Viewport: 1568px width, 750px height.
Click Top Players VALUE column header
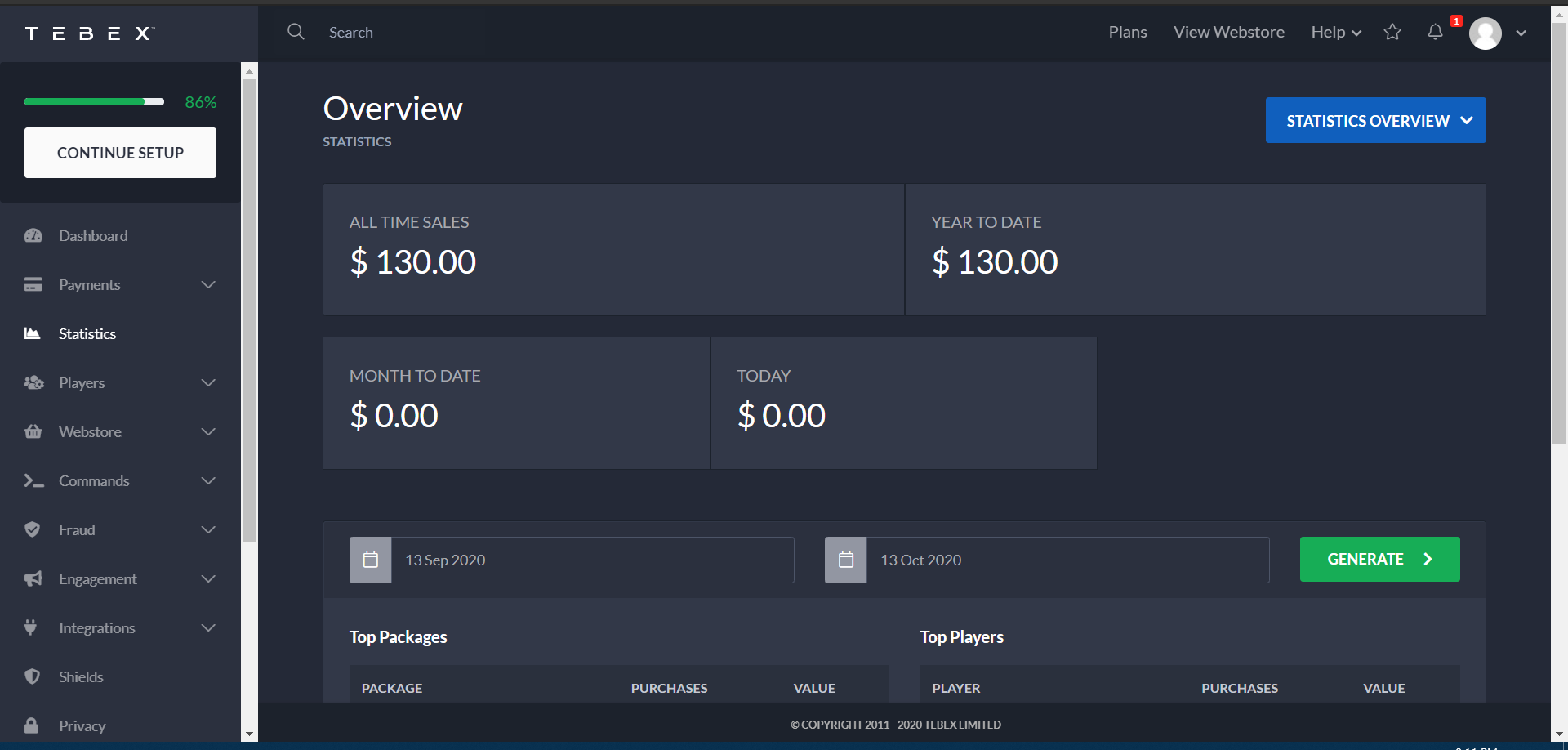pyautogui.click(x=1384, y=688)
